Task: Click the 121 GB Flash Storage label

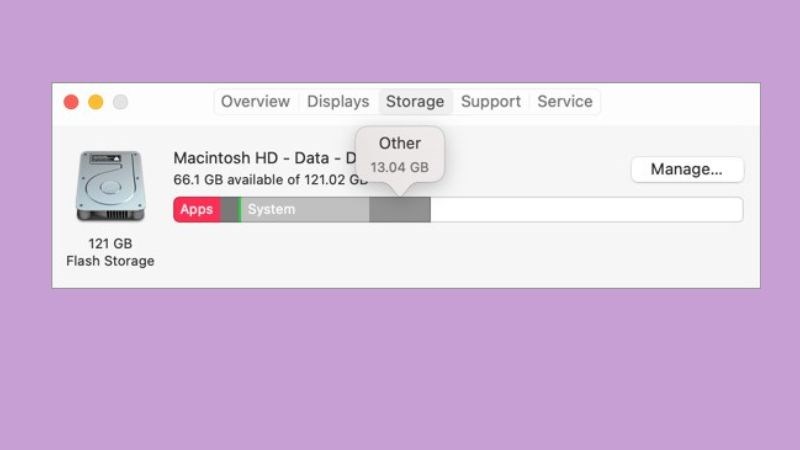Action: pos(110,252)
